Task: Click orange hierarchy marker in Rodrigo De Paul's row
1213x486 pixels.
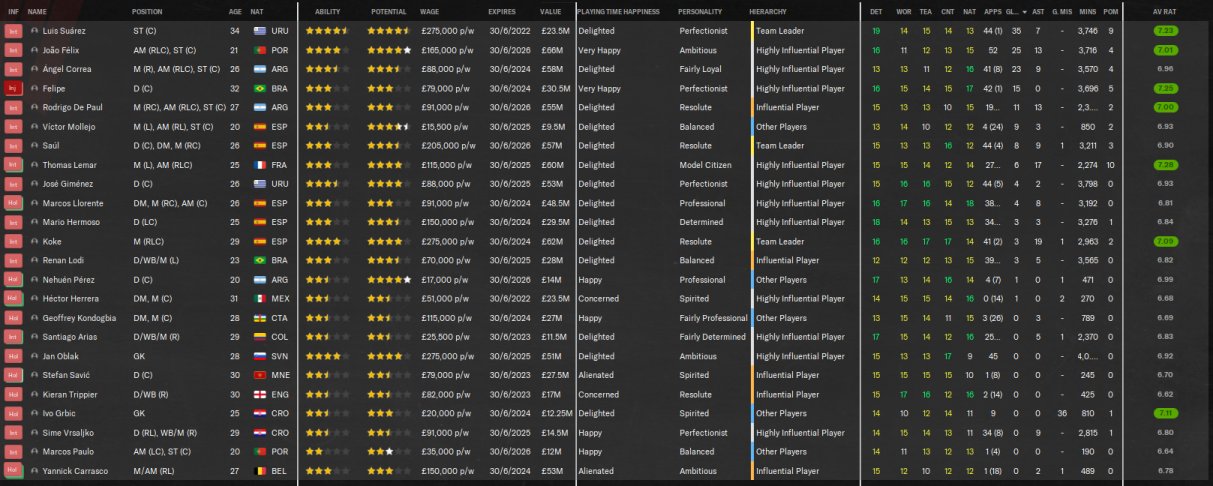Action: coord(751,107)
